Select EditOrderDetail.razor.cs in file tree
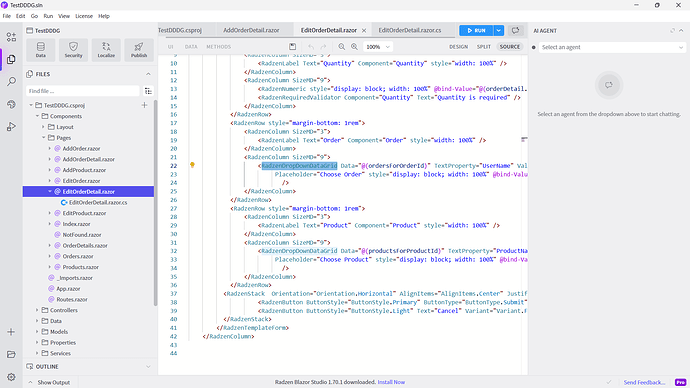This screenshot has height=388, width=690. [98, 202]
